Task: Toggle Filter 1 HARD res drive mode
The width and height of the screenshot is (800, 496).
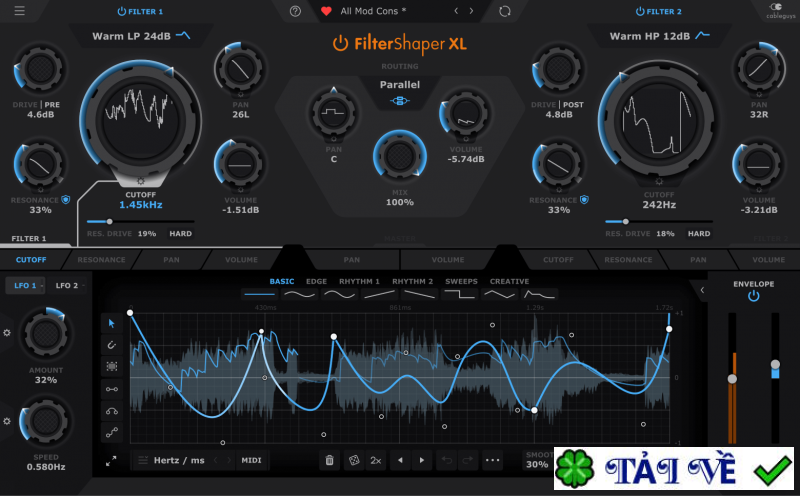Action: point(181,234)
